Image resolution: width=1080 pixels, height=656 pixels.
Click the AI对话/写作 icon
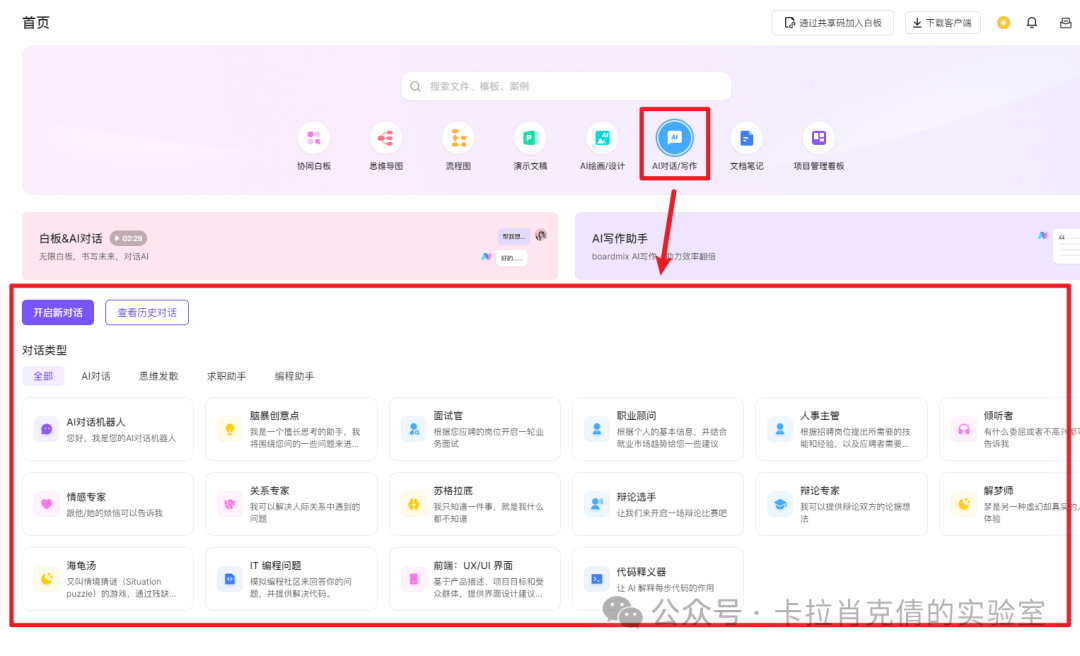tap(674, 138)
